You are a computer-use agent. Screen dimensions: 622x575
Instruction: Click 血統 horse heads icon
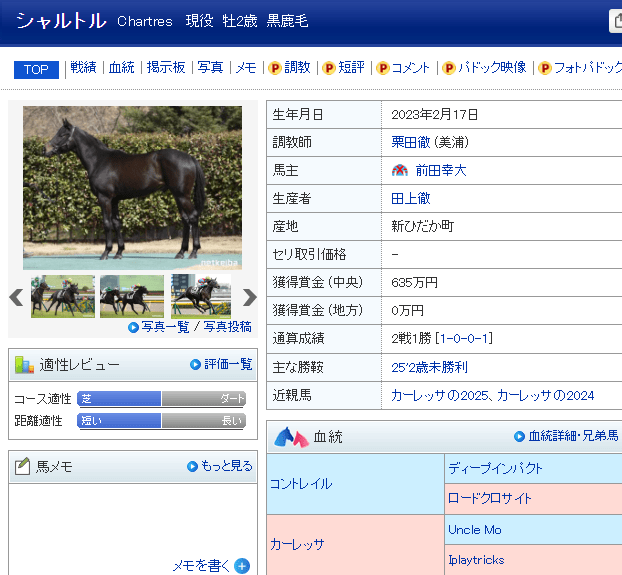point(292,437)
